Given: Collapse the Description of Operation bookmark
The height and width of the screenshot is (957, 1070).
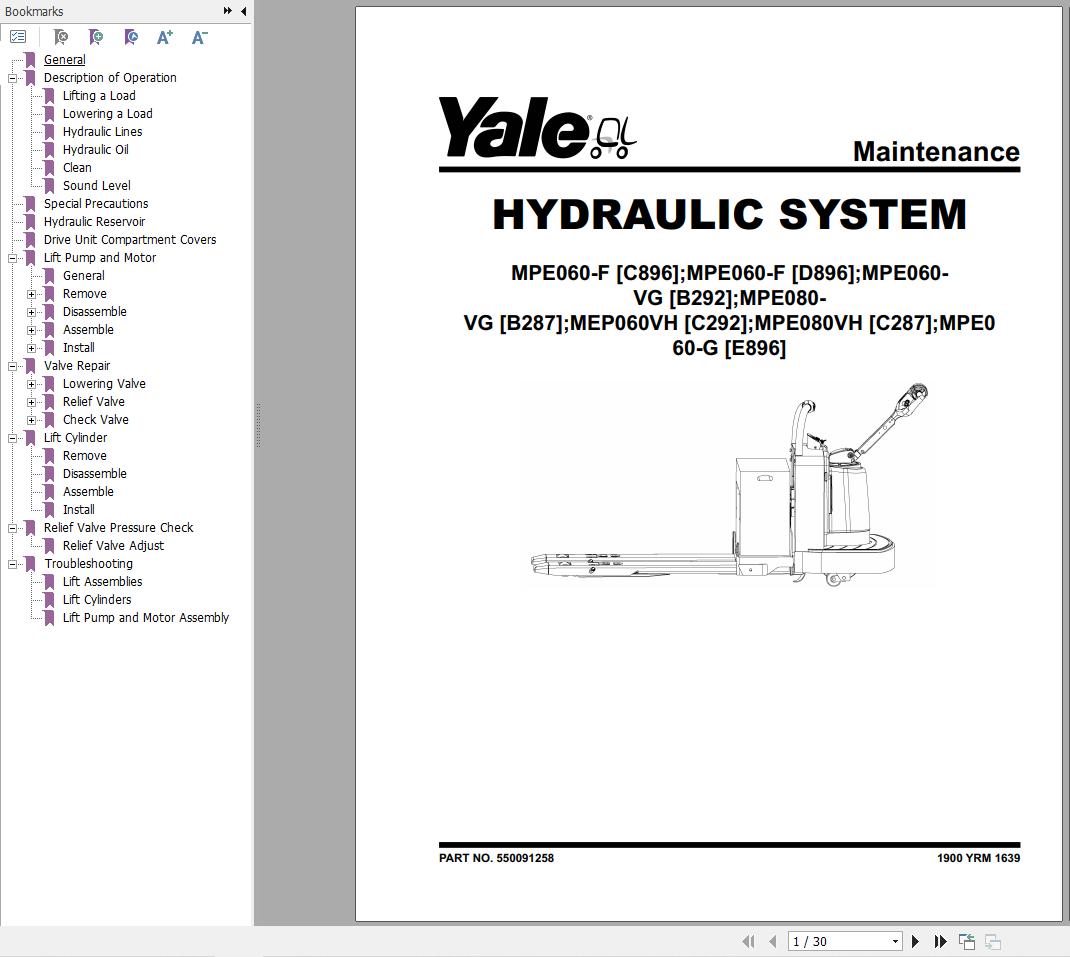Looking at the screenshot, I should coord(12,78).
